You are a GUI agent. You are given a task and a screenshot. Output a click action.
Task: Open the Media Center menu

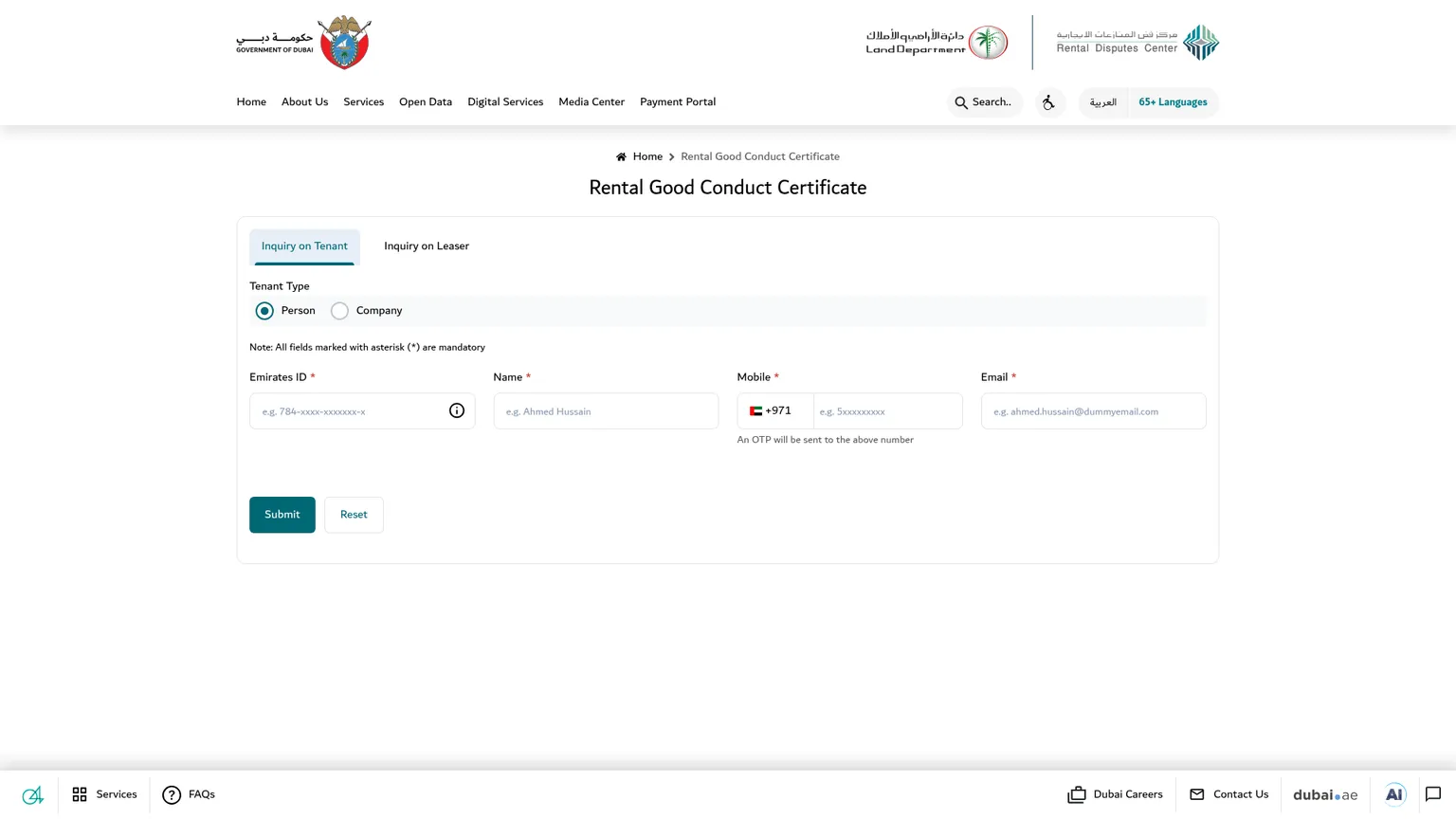click(x=591, y=102)
